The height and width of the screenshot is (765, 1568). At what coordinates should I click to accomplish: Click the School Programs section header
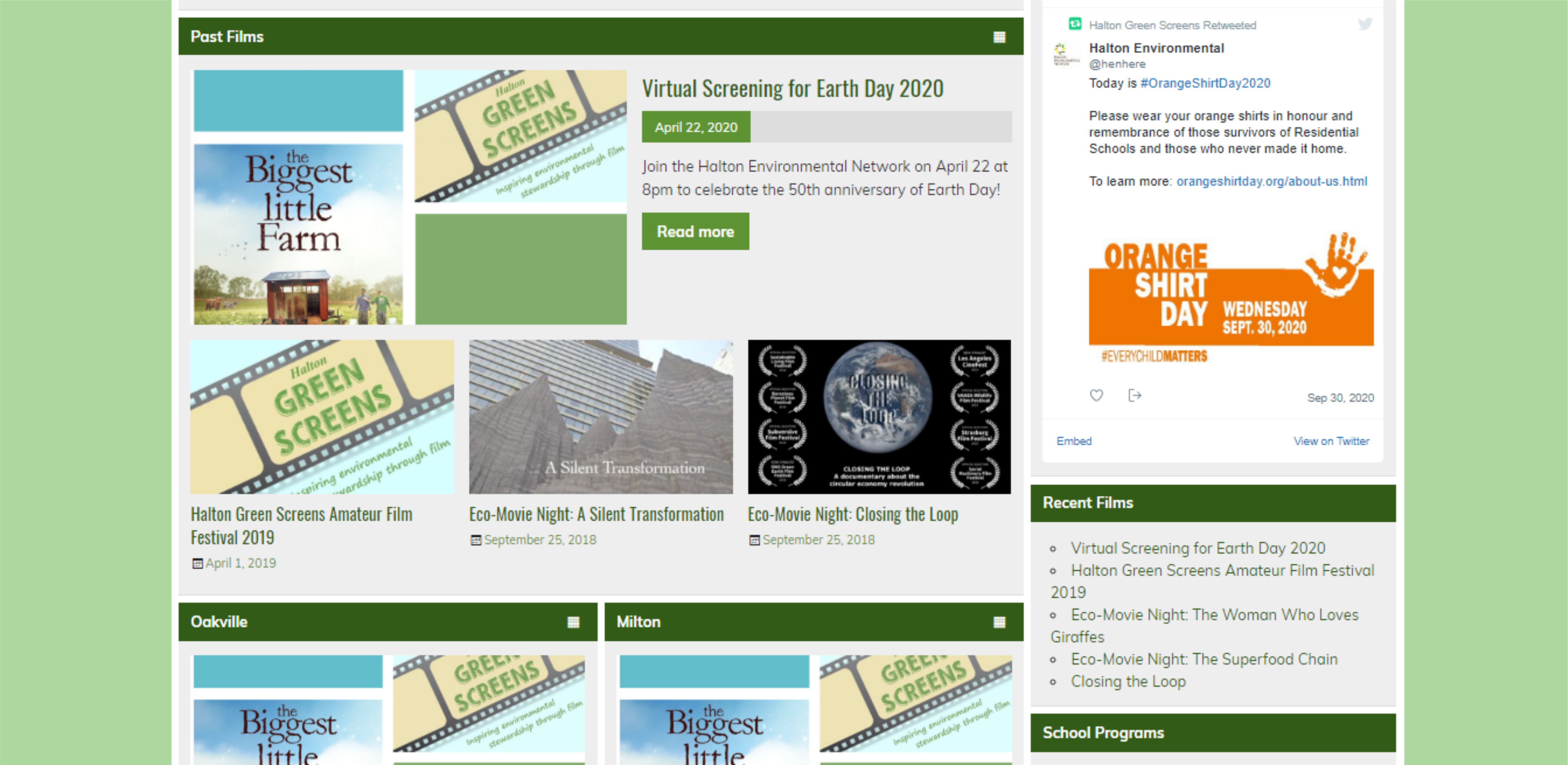click(1213, 733)
